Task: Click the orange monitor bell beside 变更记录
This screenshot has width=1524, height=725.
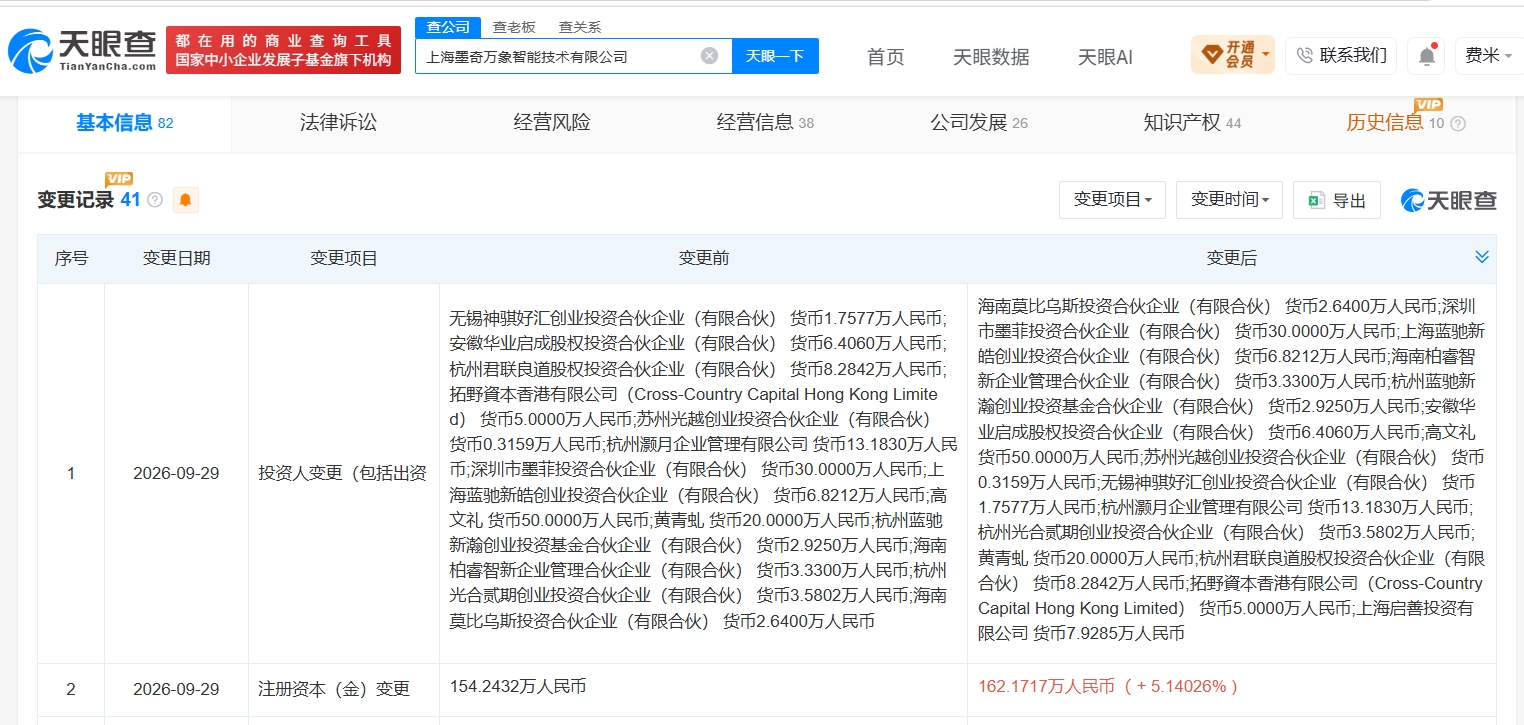Action: 185,200
